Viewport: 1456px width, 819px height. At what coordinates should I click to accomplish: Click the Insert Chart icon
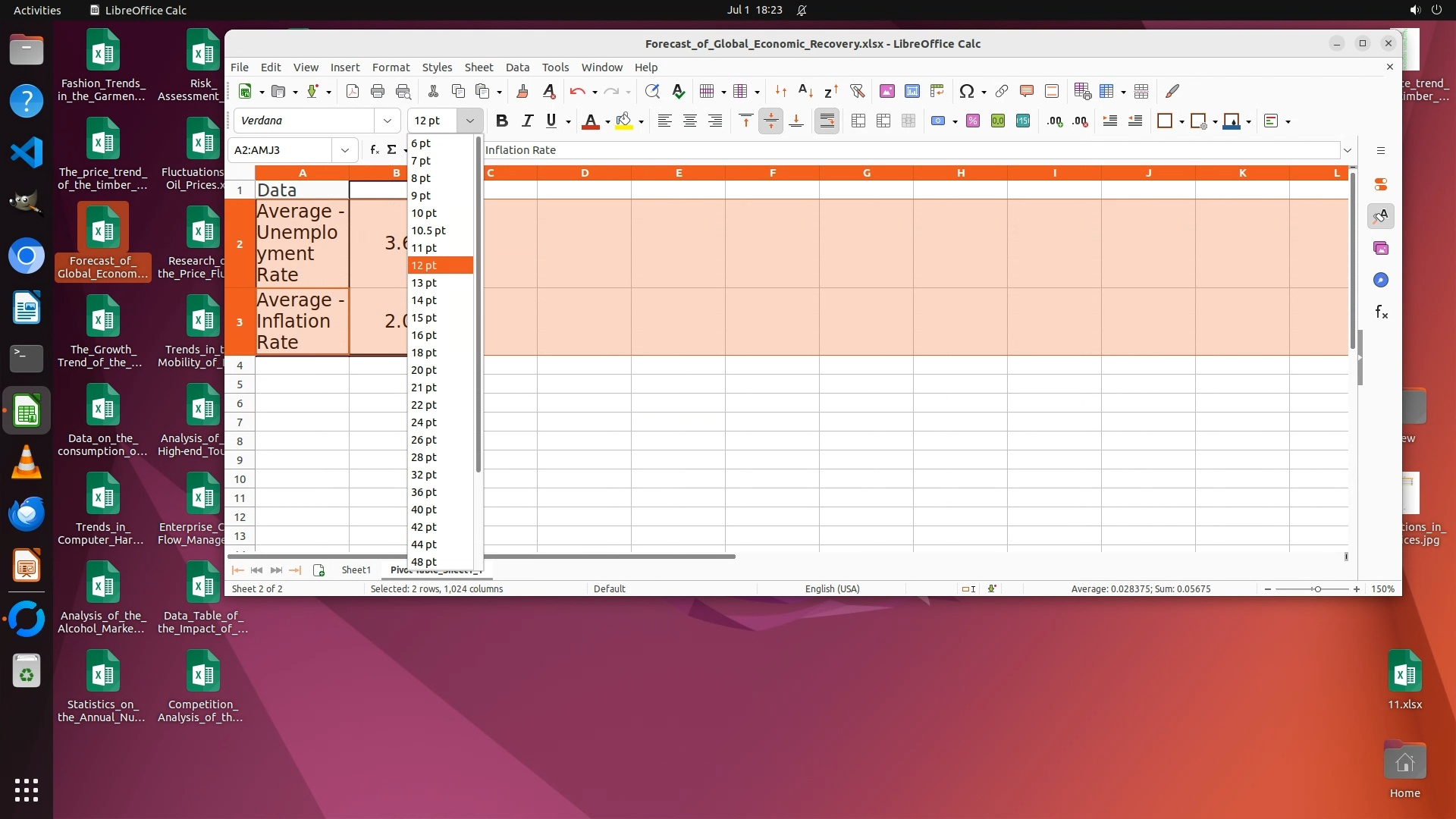912,91
